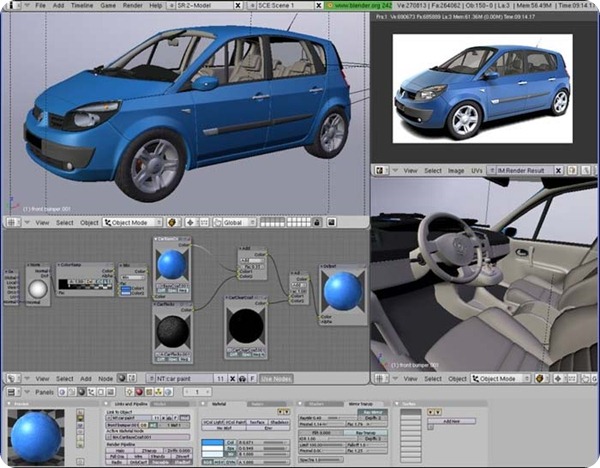This screenshot has width=600, height=468.
Task: Open window type selector in node editor
Action: coord(13,378)
